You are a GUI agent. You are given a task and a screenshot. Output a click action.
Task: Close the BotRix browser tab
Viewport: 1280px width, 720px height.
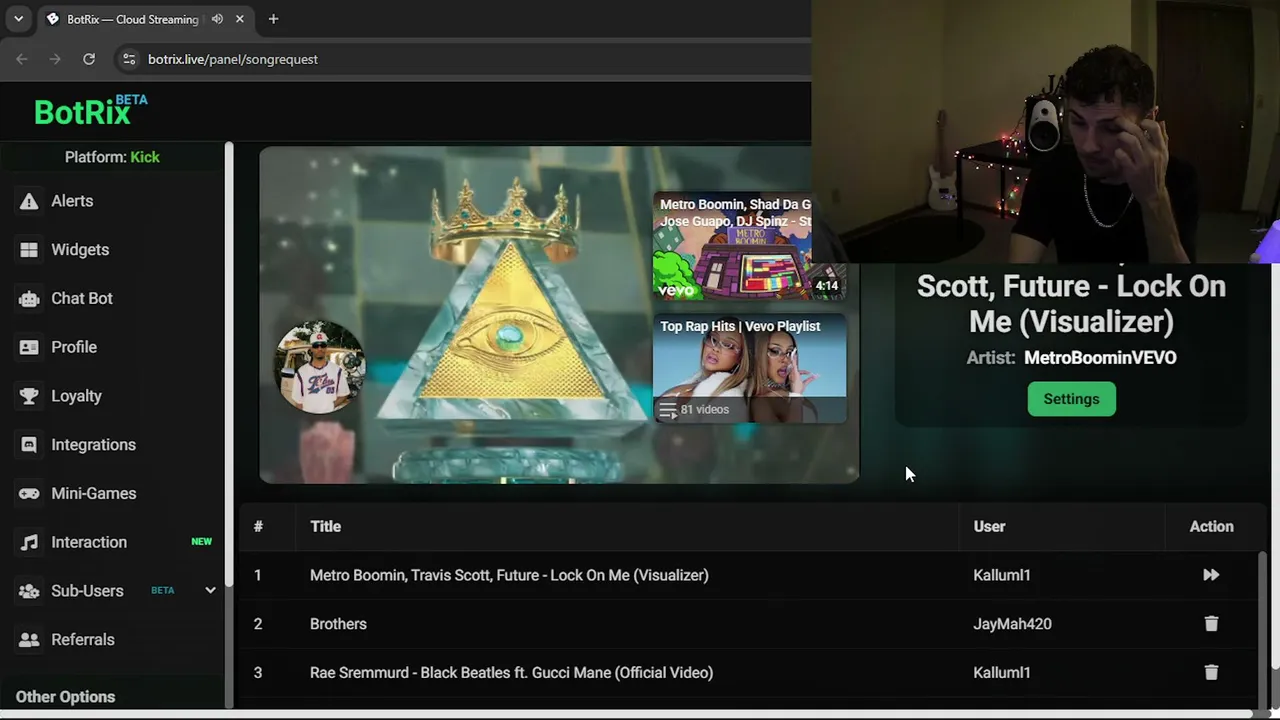click(x=240, y=19)
